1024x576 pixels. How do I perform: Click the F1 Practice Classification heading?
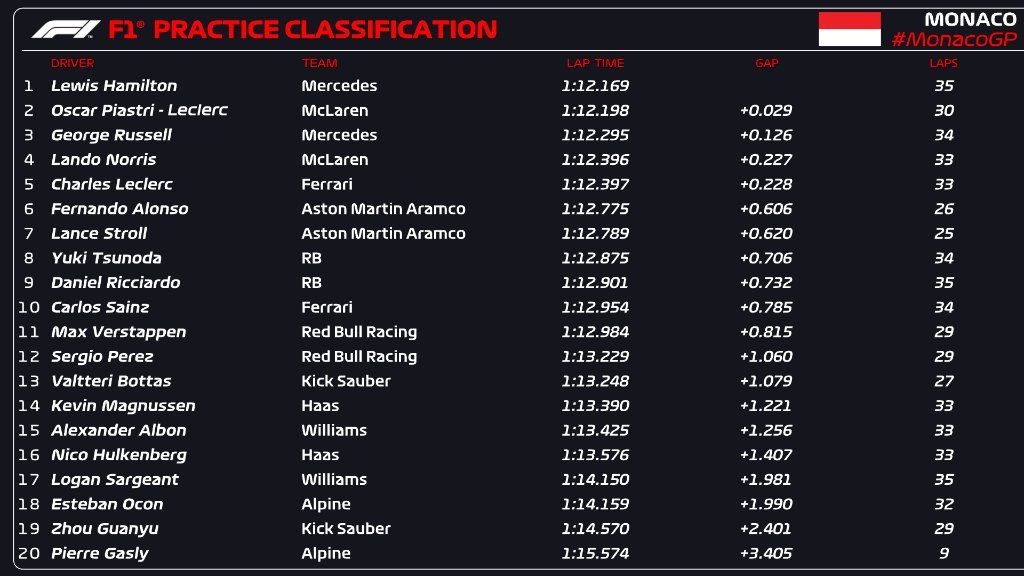pyautogui.click(x=302, y=30)
